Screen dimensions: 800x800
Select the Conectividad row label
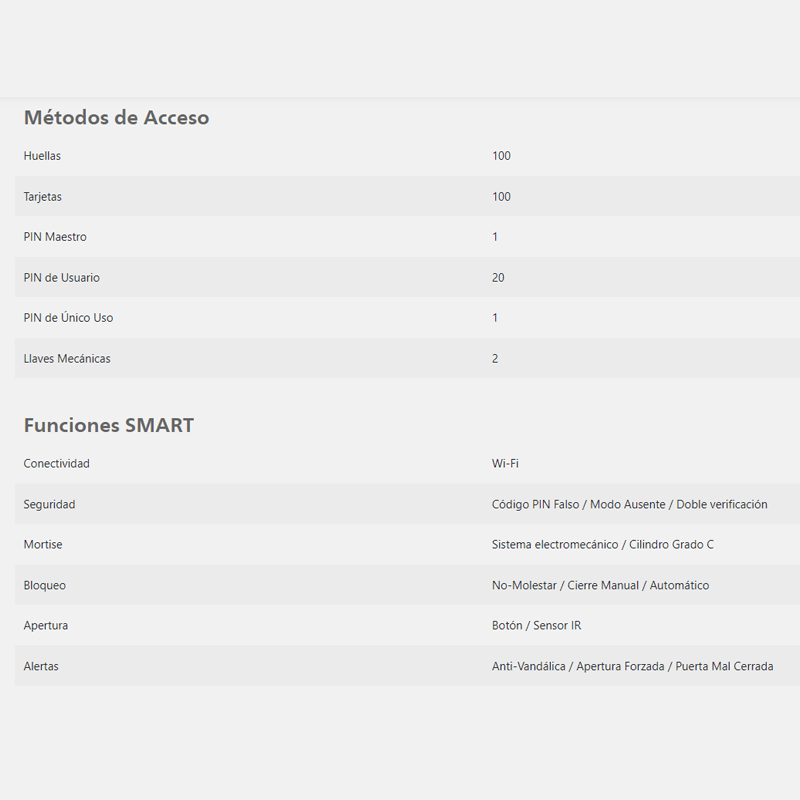(x=57, y=463)
